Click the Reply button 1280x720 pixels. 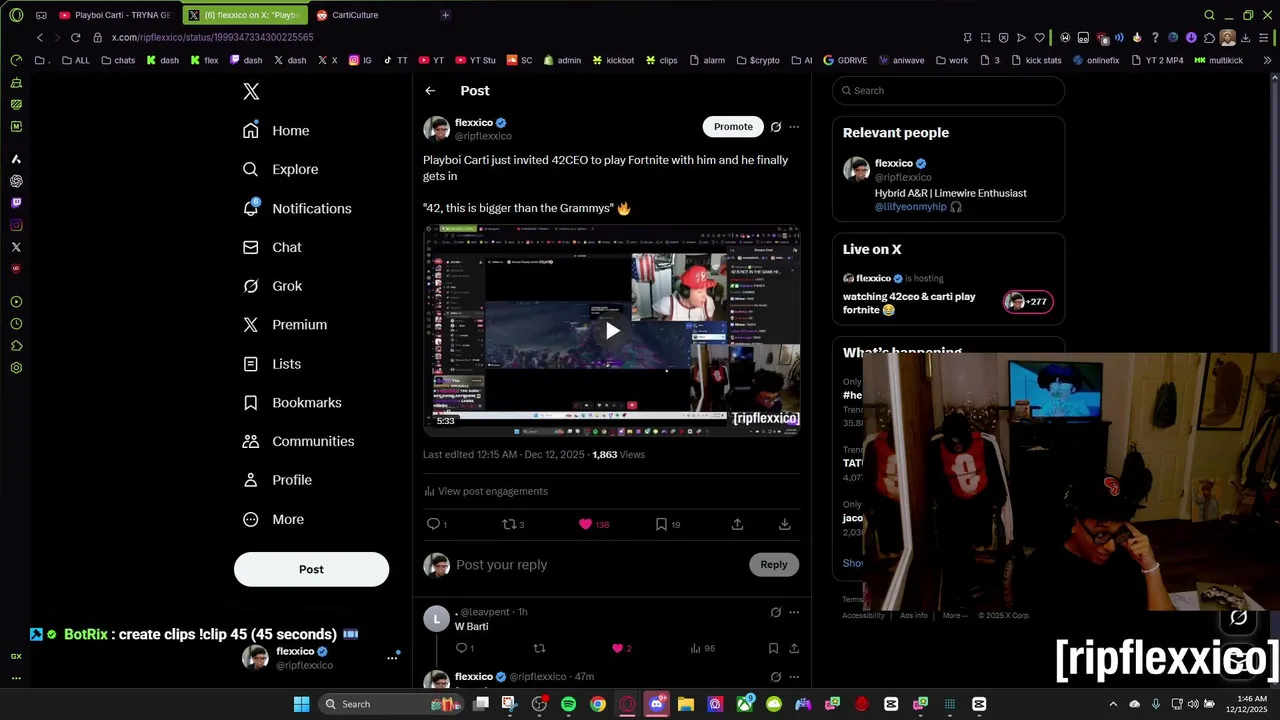click(x=774, y=565)
